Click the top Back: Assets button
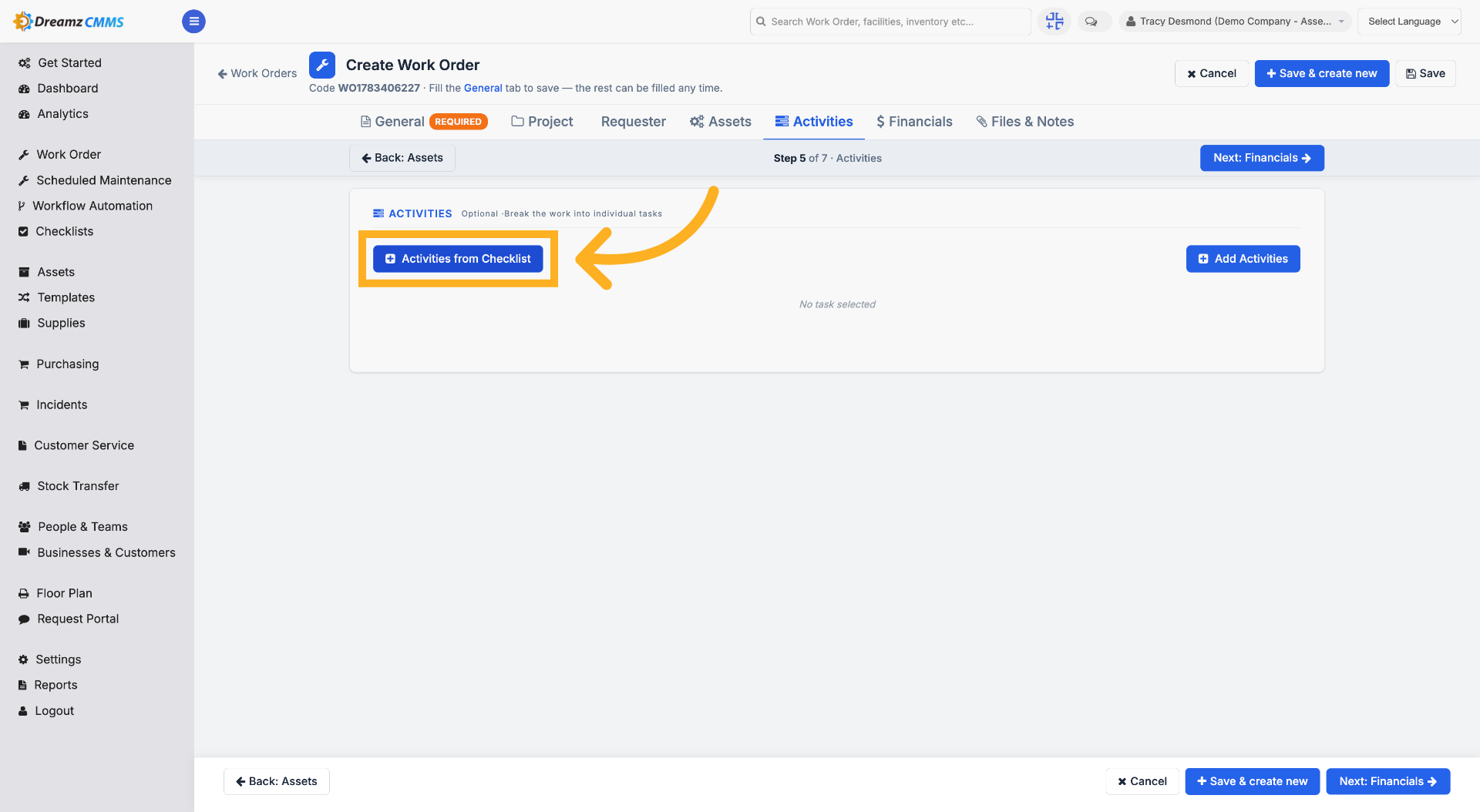Viewport: 1480px width, 812px height. coord(402,158)
